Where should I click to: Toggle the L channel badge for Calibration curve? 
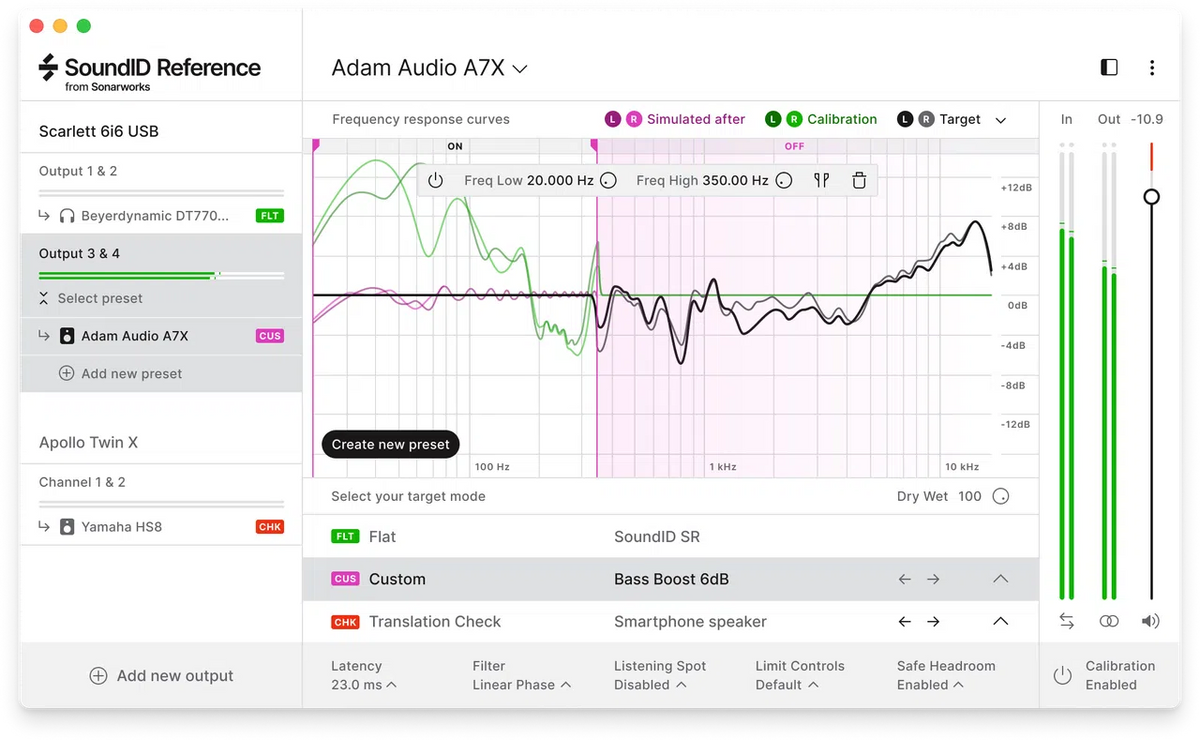pos(772,119)
